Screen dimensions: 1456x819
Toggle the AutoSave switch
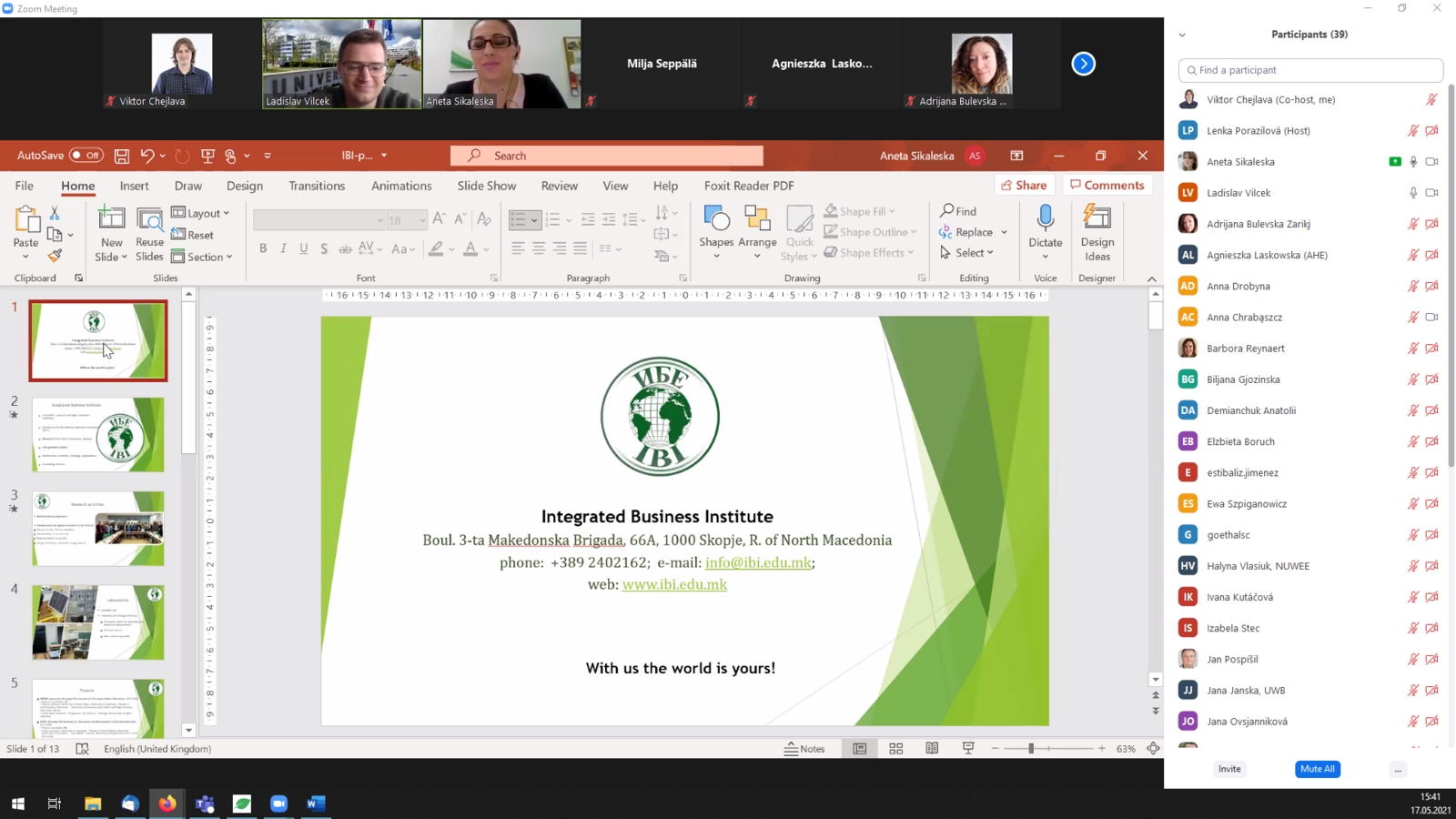click(86, 156)
